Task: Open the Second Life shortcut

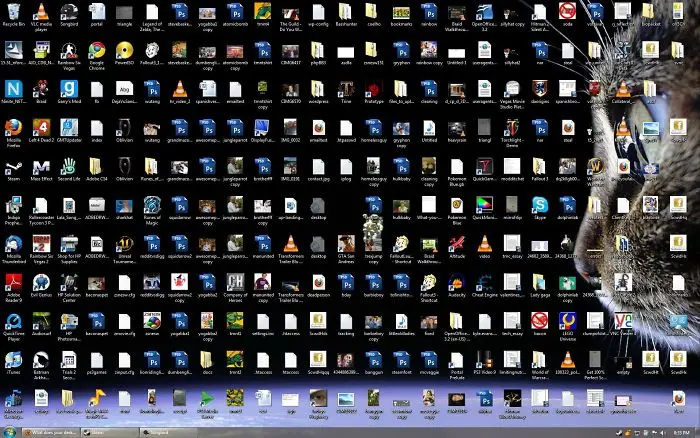Action: point(69,166)
